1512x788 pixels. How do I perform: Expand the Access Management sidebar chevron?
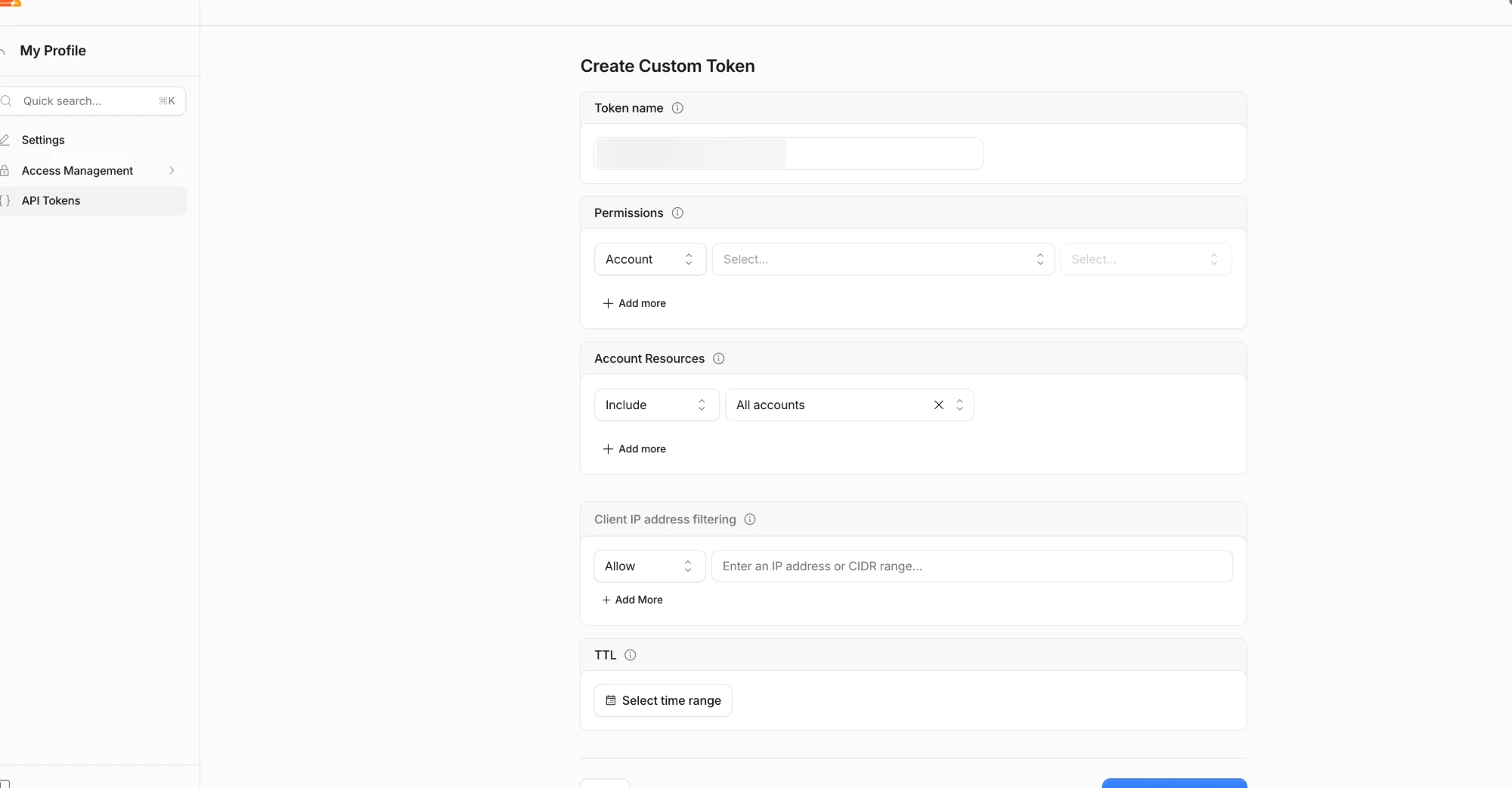(172, 171)
